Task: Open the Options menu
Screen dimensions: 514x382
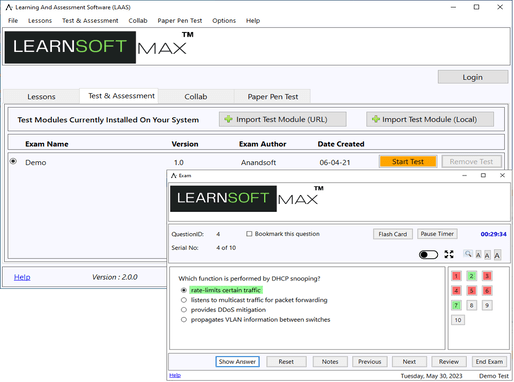Action: 224,21
